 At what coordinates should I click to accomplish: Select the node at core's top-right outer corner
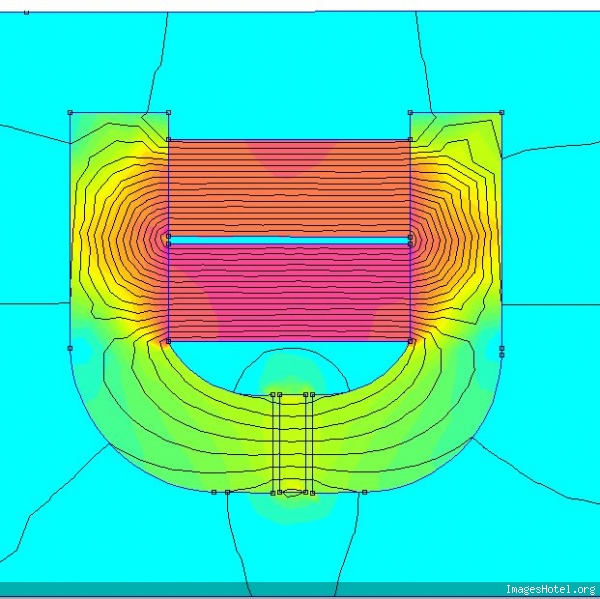(x=502, y=113)
